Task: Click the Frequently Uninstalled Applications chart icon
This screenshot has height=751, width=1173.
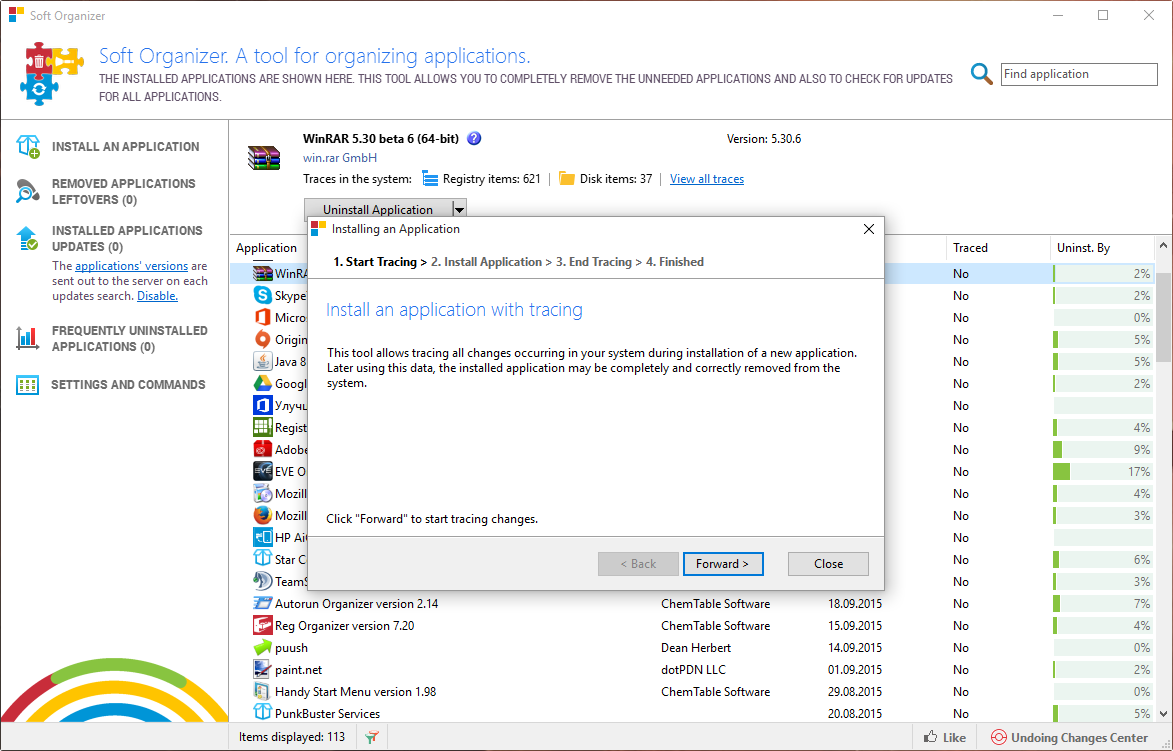Action: pyautogui.click(x=28, y=338)
